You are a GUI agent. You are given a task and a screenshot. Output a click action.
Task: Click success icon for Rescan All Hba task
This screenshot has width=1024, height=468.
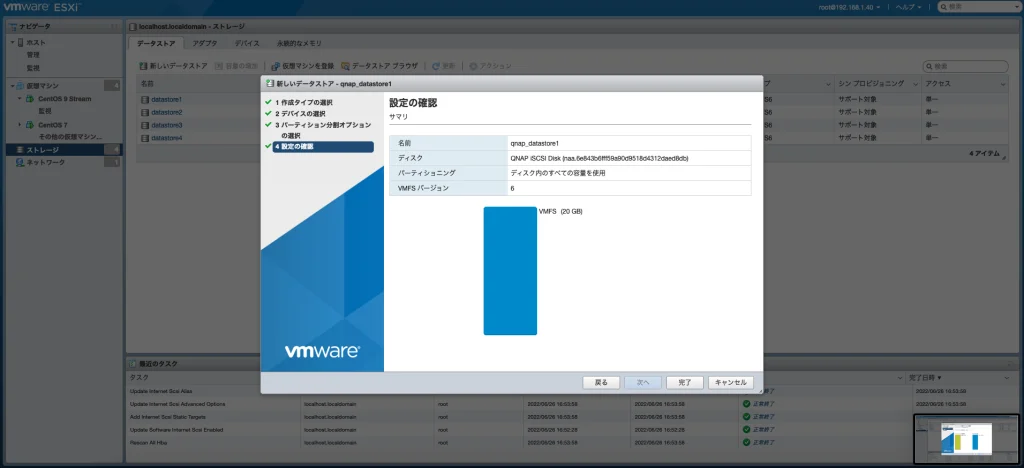[746, 442]
